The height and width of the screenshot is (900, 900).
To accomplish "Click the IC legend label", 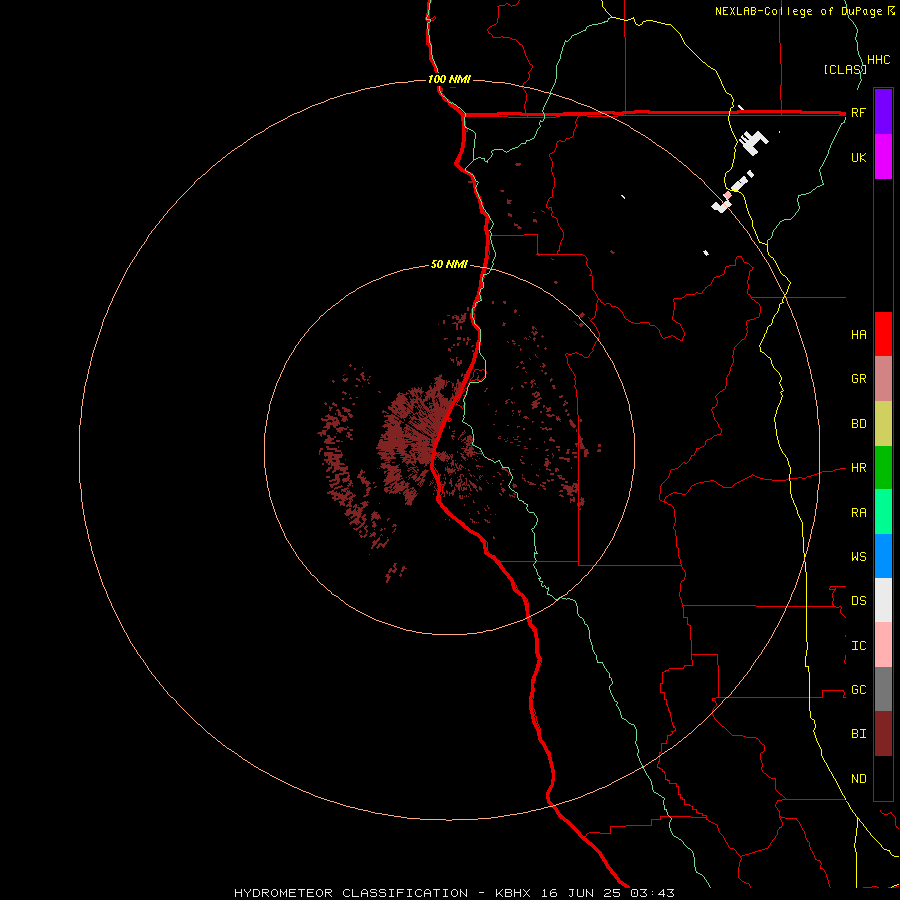I will coord(858,646).
